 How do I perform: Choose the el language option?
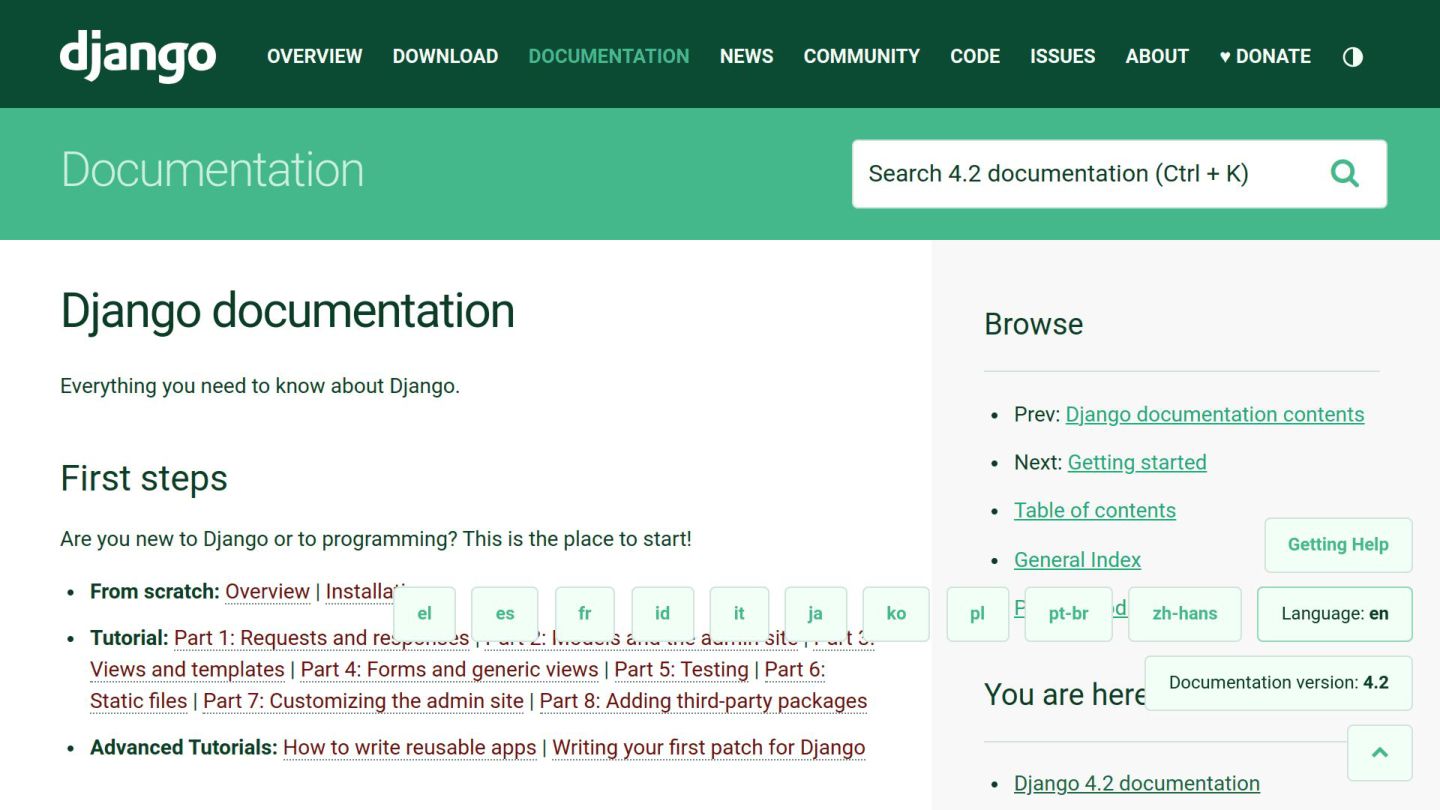424,614
